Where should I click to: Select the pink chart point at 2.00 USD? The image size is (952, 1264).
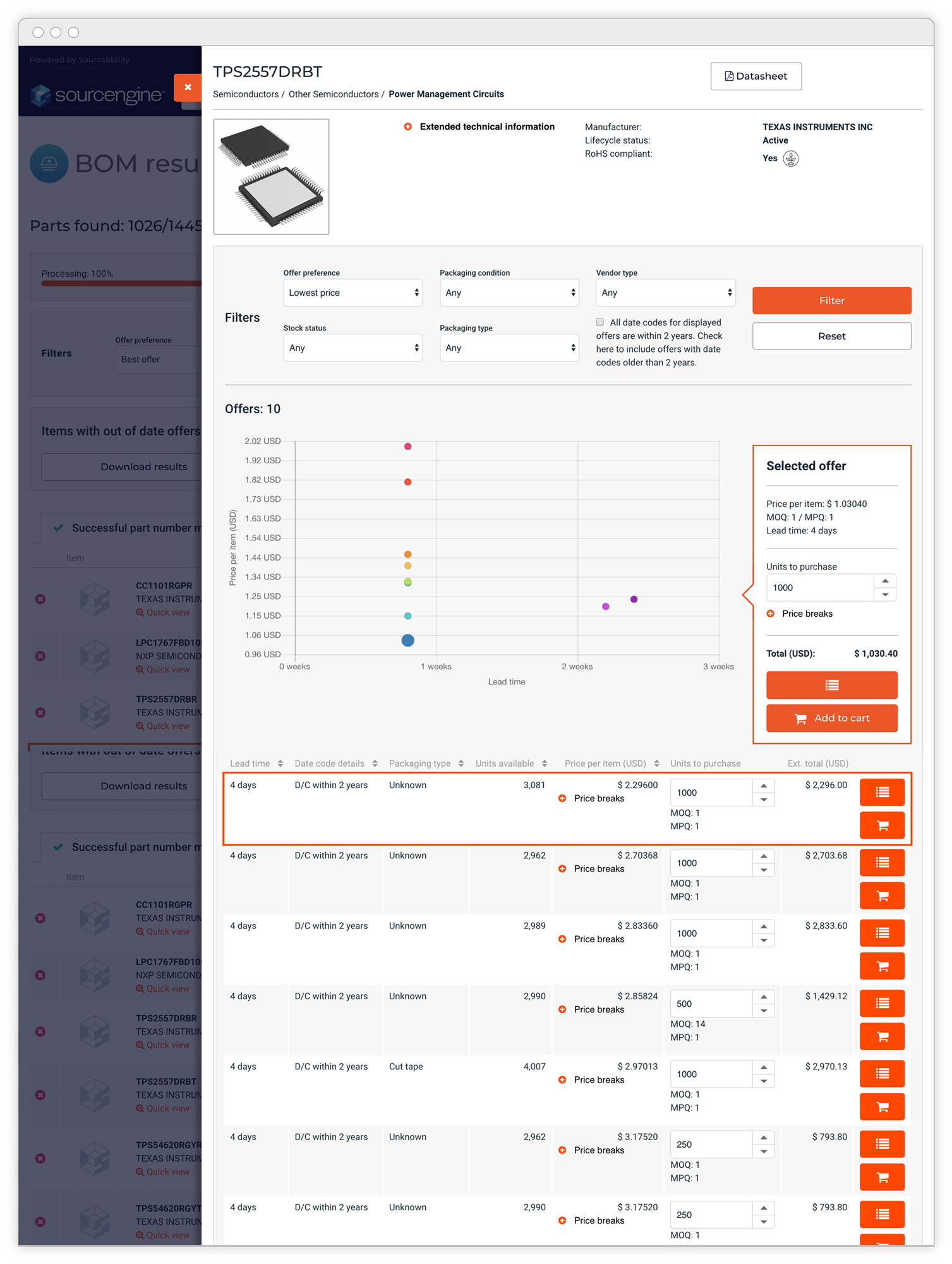click(408, 446)
